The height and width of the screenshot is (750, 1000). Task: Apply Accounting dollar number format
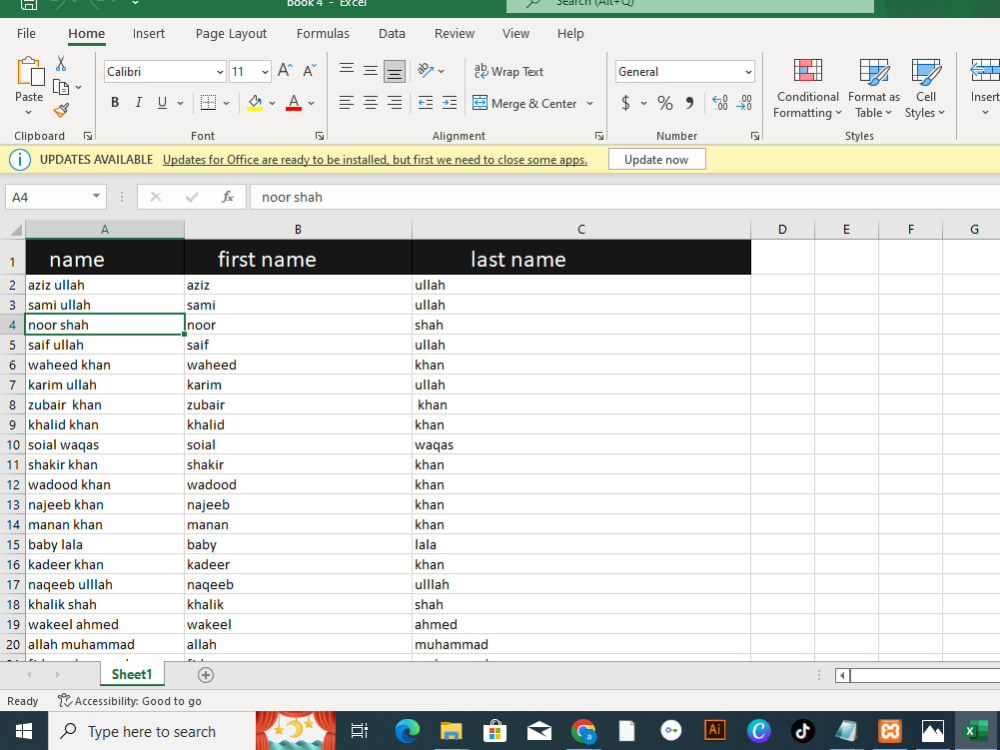(626, 103)
